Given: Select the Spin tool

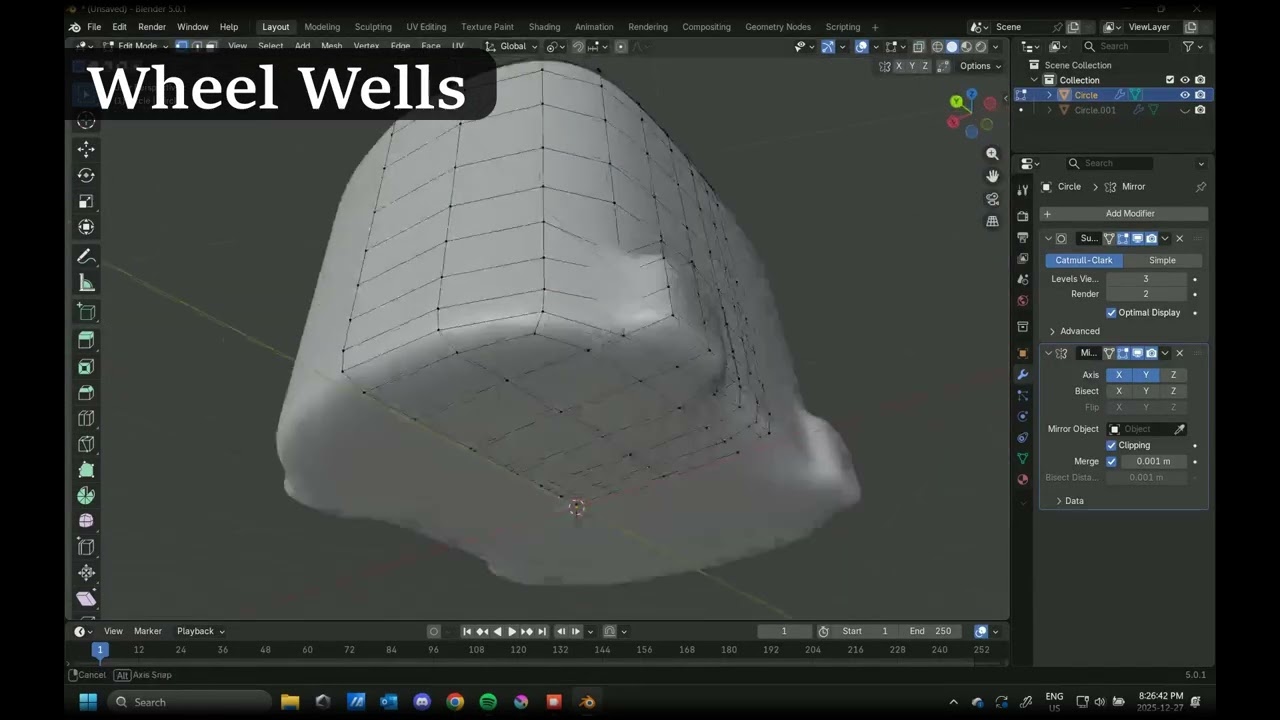Looking at the screenshot, I should (x=86, y=495).
